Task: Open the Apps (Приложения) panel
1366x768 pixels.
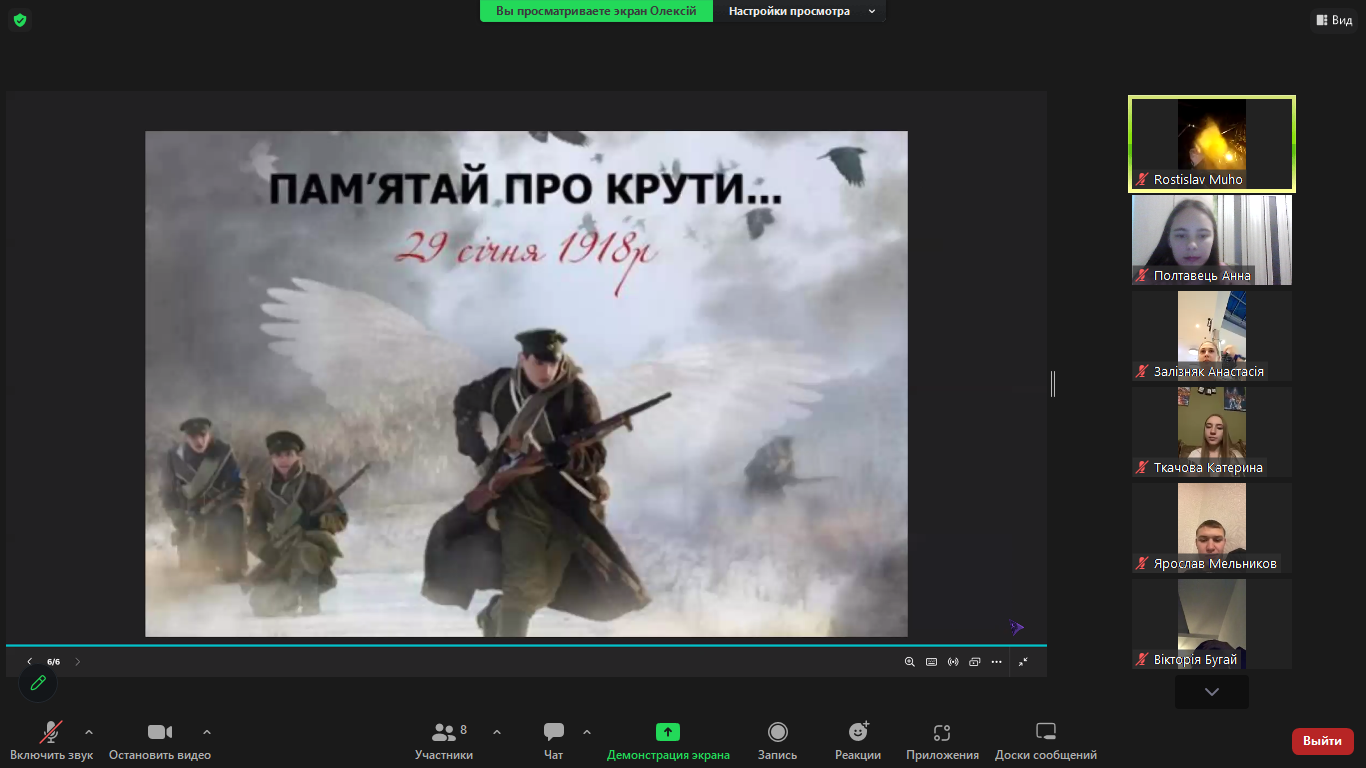Action: (x=941, y=741)
